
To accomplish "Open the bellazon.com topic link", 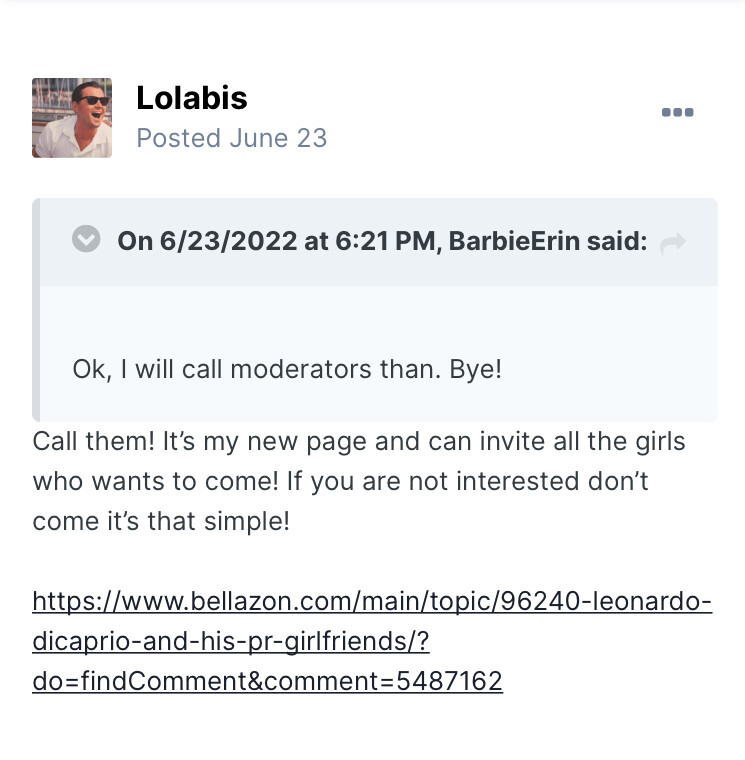I will click(x=372, y=602).
